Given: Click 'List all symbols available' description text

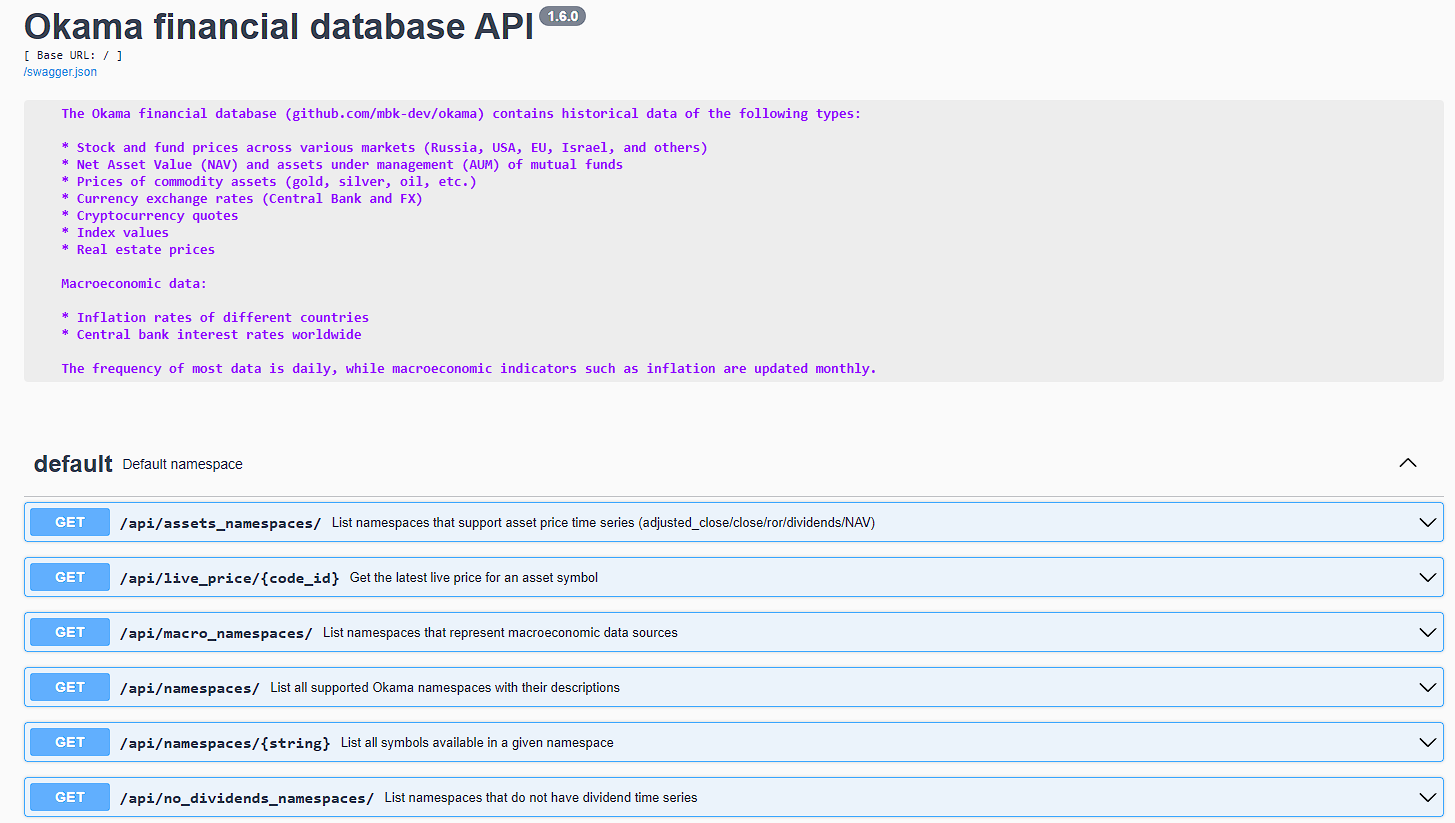Looking at the screenshot, I should (x=477, y=743).
